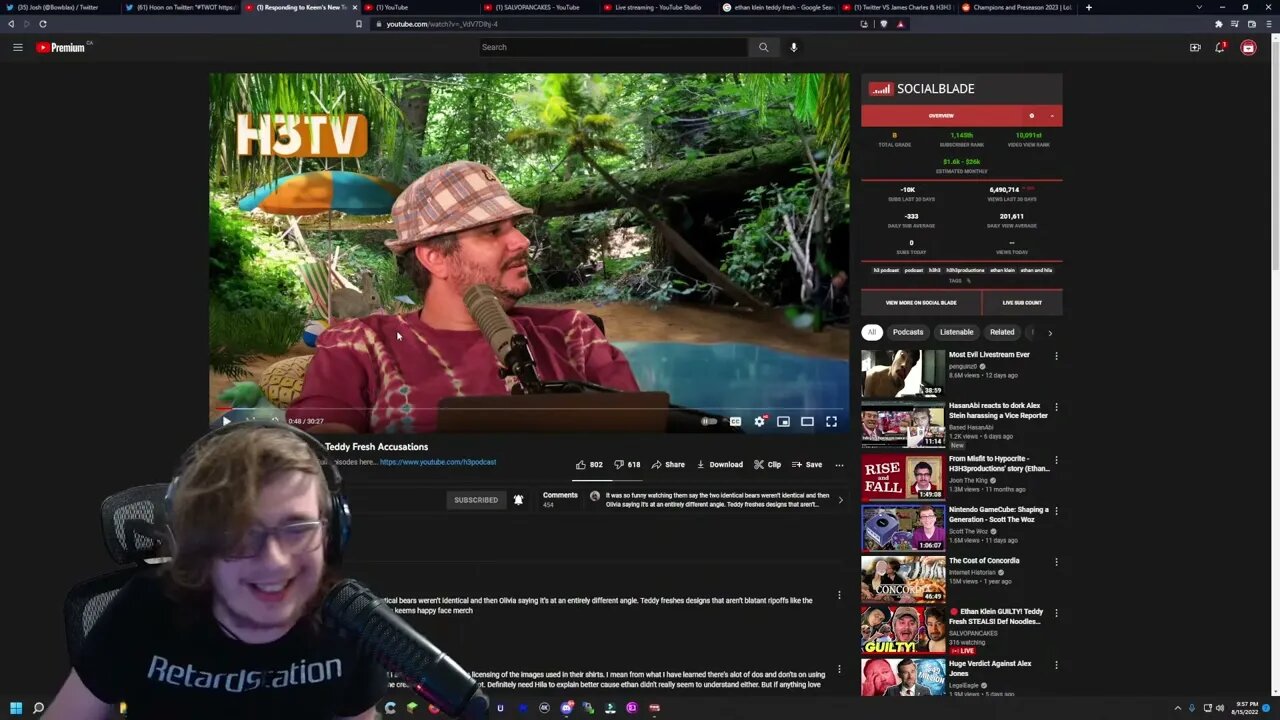Open options for From Misfit to Hypocrite

click(x=1056, y=460)
